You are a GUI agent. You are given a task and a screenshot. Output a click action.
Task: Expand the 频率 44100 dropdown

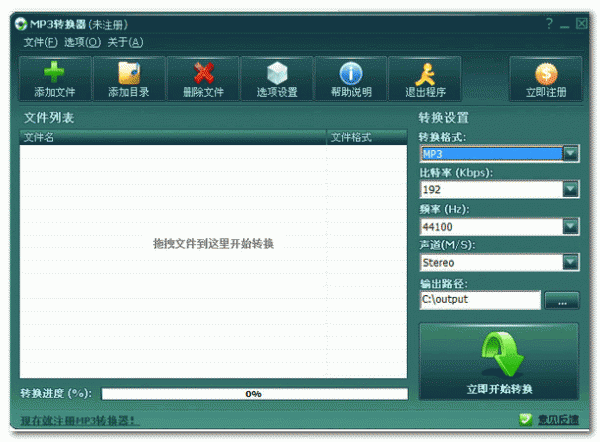point(570,227)
